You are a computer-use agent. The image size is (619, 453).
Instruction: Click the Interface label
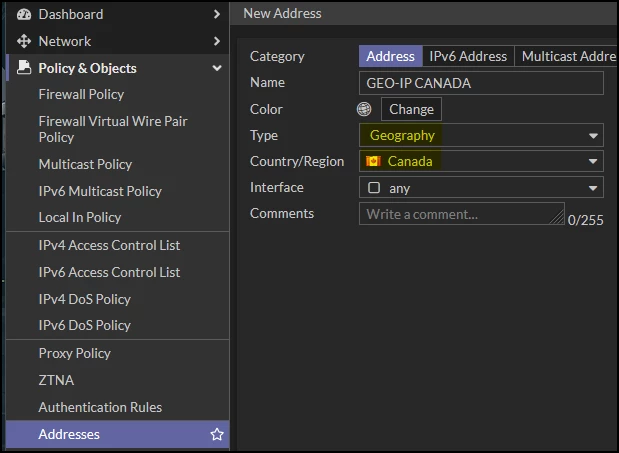point(277,187)
